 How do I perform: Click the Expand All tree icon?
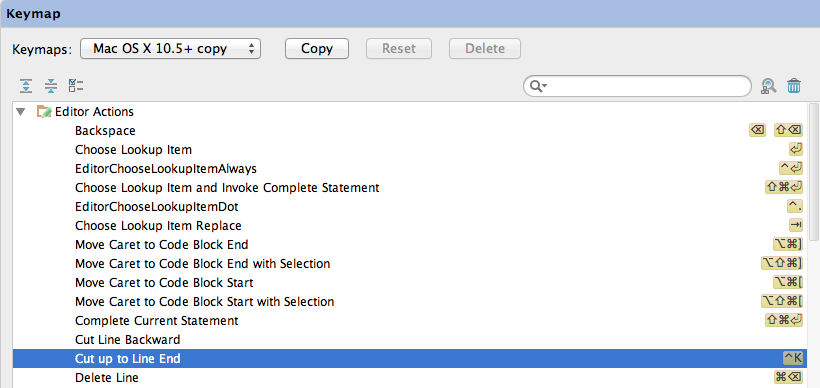[26, 86]
